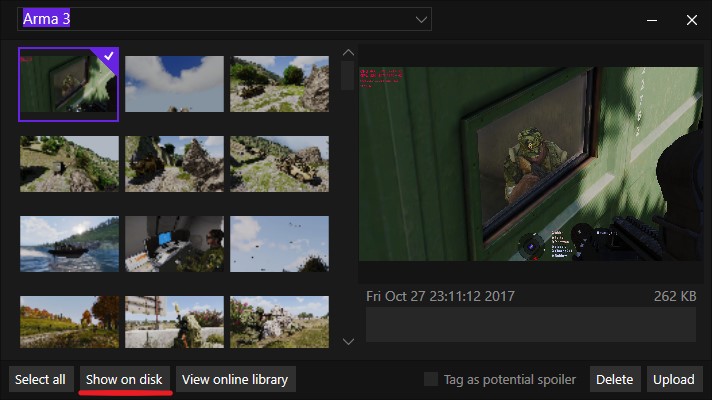Viewport: 712px width, 400px height.
Task: Open View online library
Action: [235, 379]
